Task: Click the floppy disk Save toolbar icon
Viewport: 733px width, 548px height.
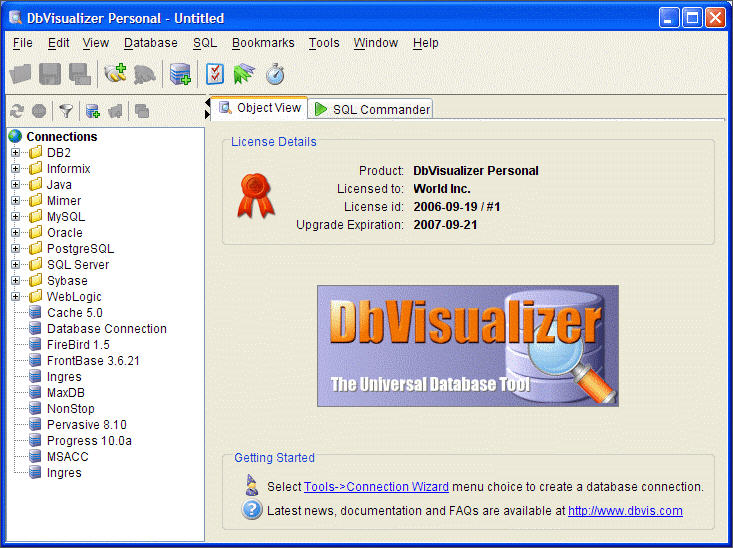Action: click(50, 74)
